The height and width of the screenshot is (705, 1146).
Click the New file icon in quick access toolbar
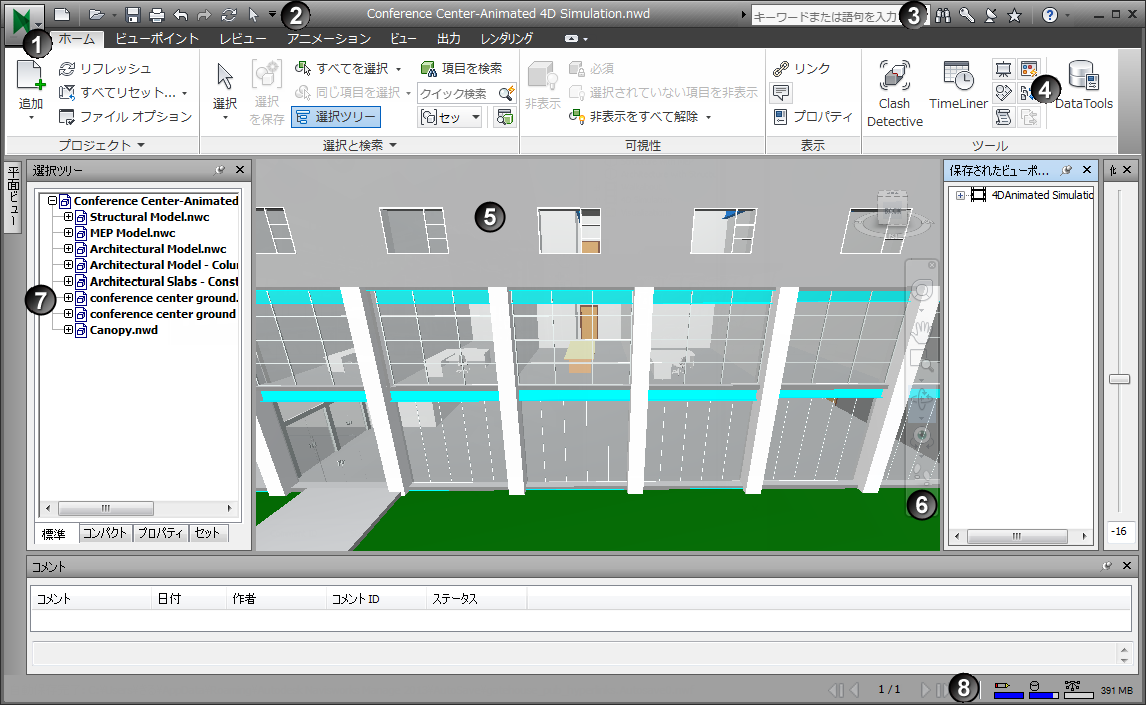pos(63,14)
